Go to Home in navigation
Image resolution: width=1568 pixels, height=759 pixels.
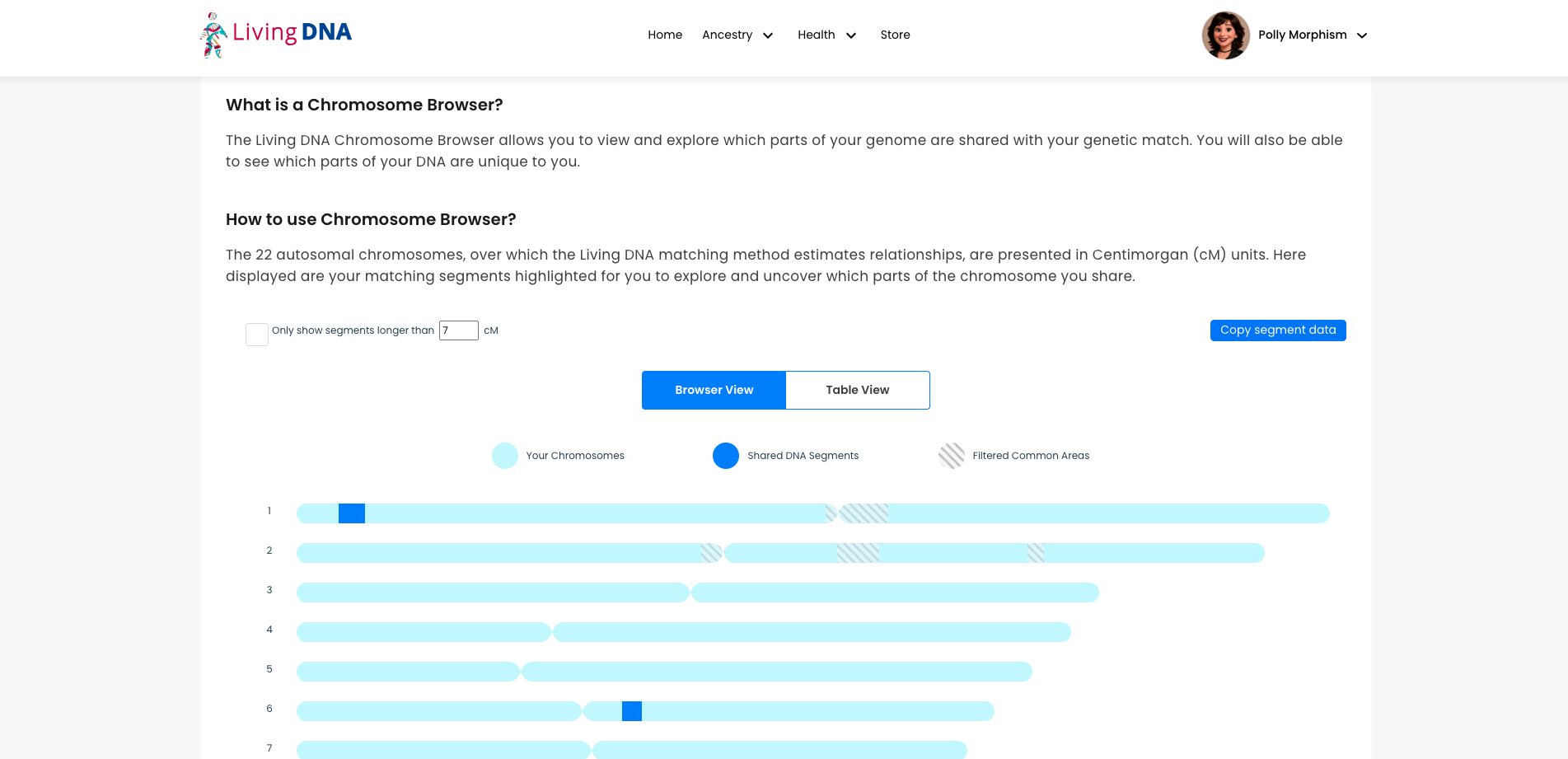point(665,35)
